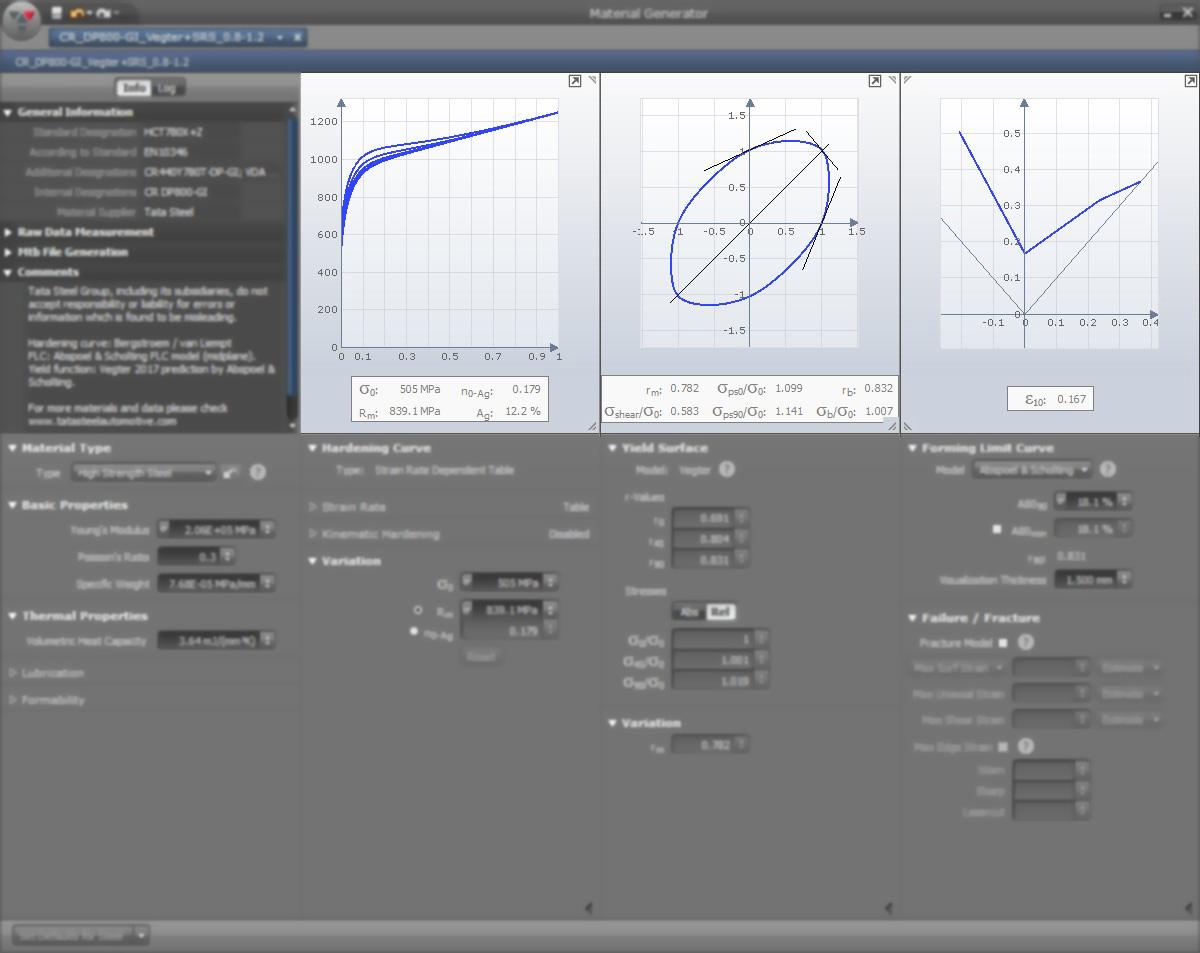Switch to the Info tab
1200x953 pixels.
pos(134,88)
